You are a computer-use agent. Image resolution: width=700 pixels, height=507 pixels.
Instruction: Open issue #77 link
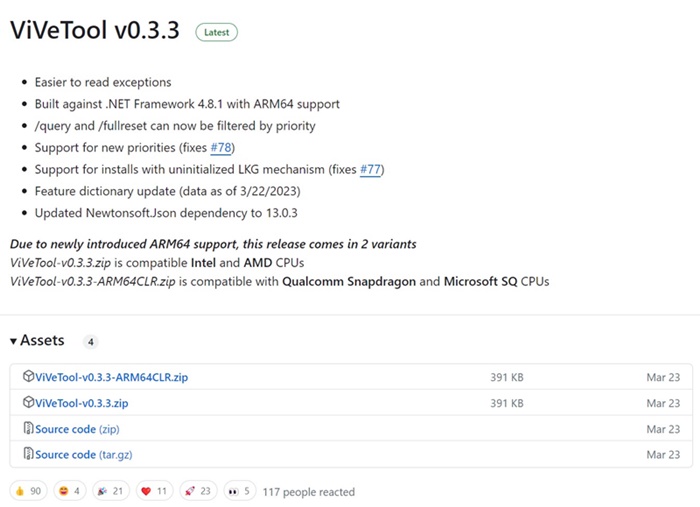(x=371, y=170)
